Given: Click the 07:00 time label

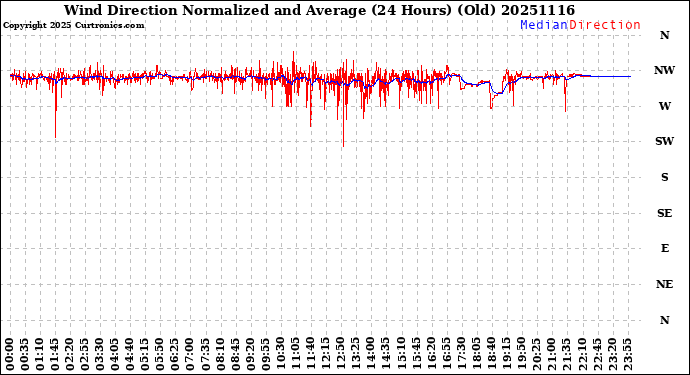Looking at the screenshot, I should (191, 354).
